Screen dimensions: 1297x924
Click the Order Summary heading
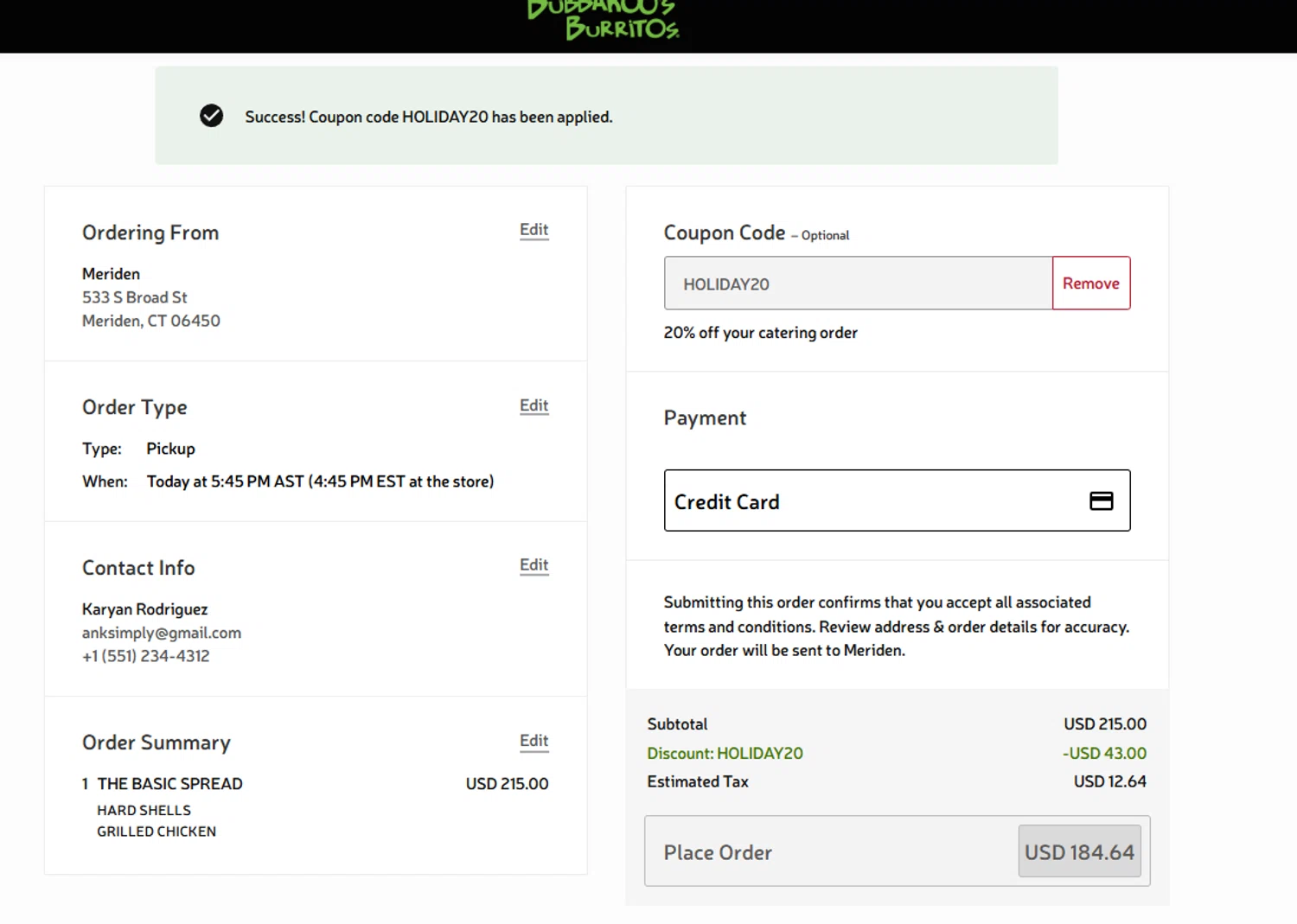click(157, 743)
